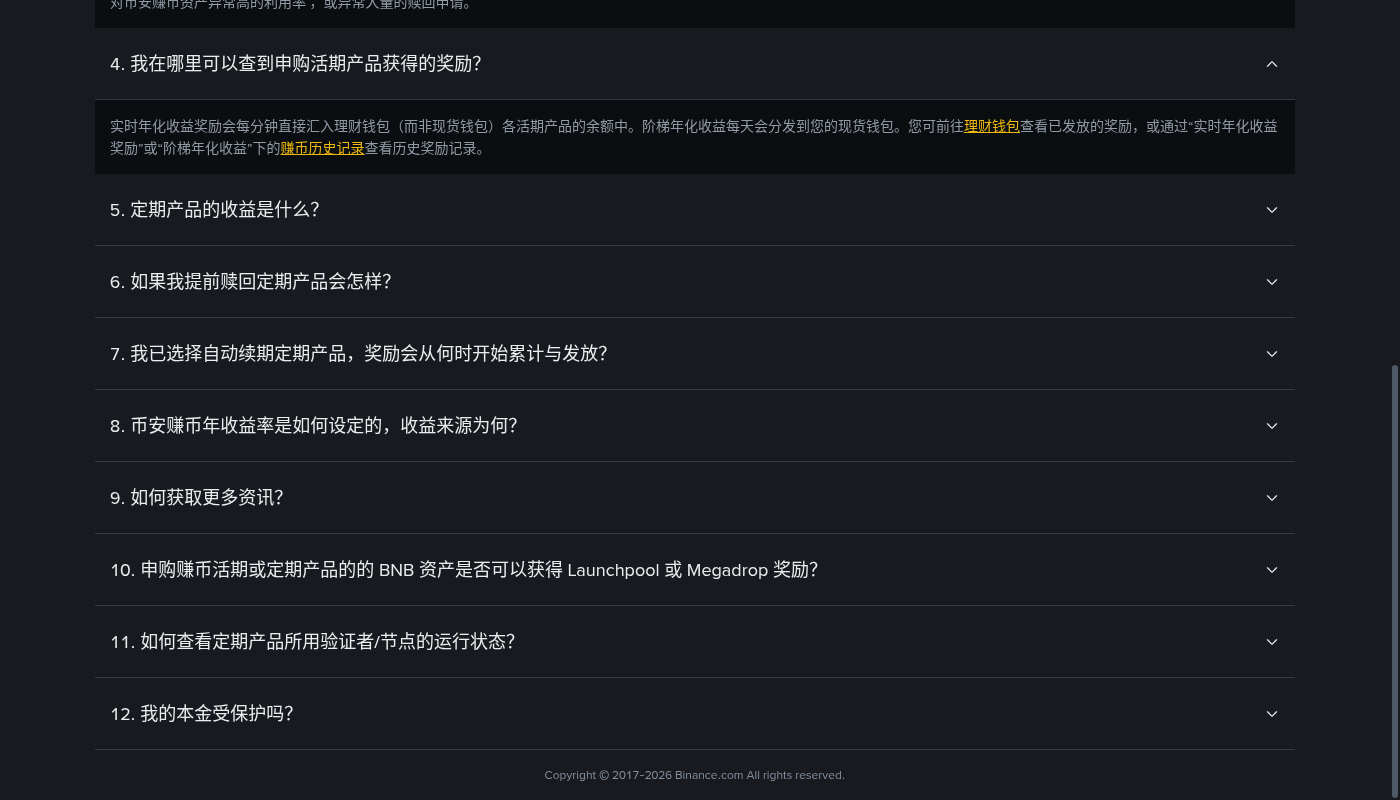Viewport: 1400px width, 800px height.
Task: Open question 11 about 验证者/节点的运行状态
Action: tap(694, 642)
